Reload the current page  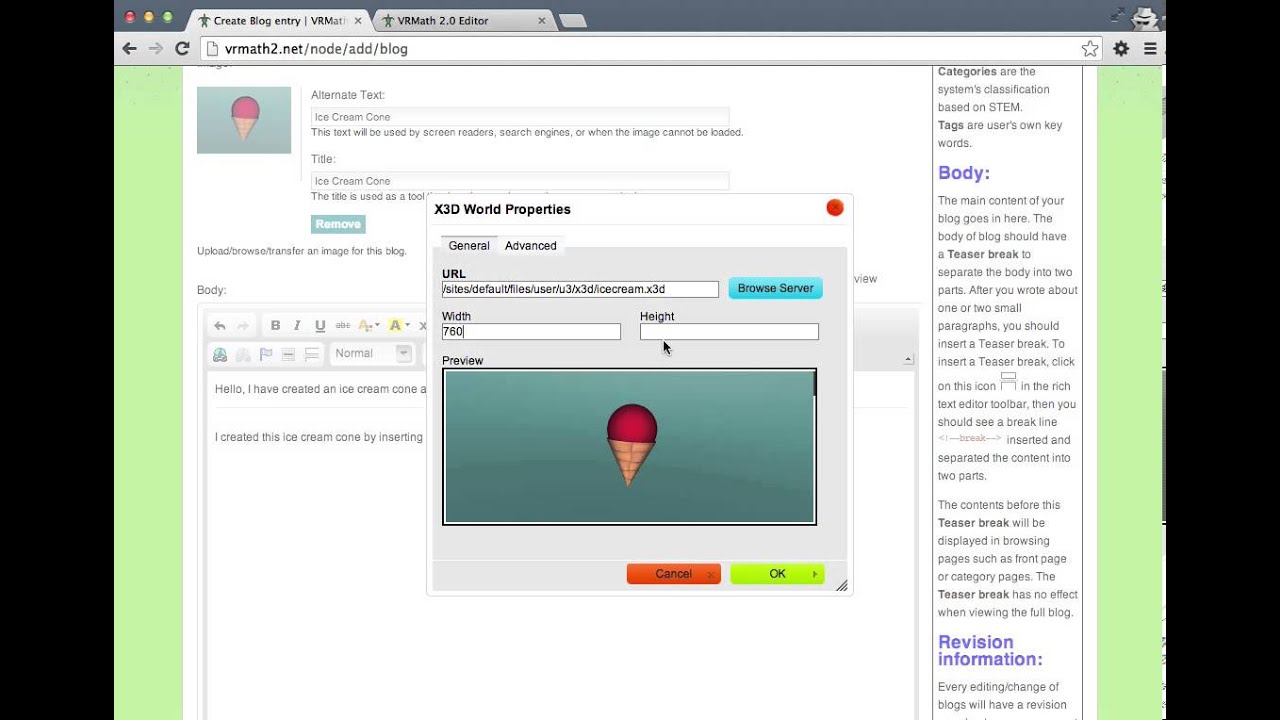point(182,48)
